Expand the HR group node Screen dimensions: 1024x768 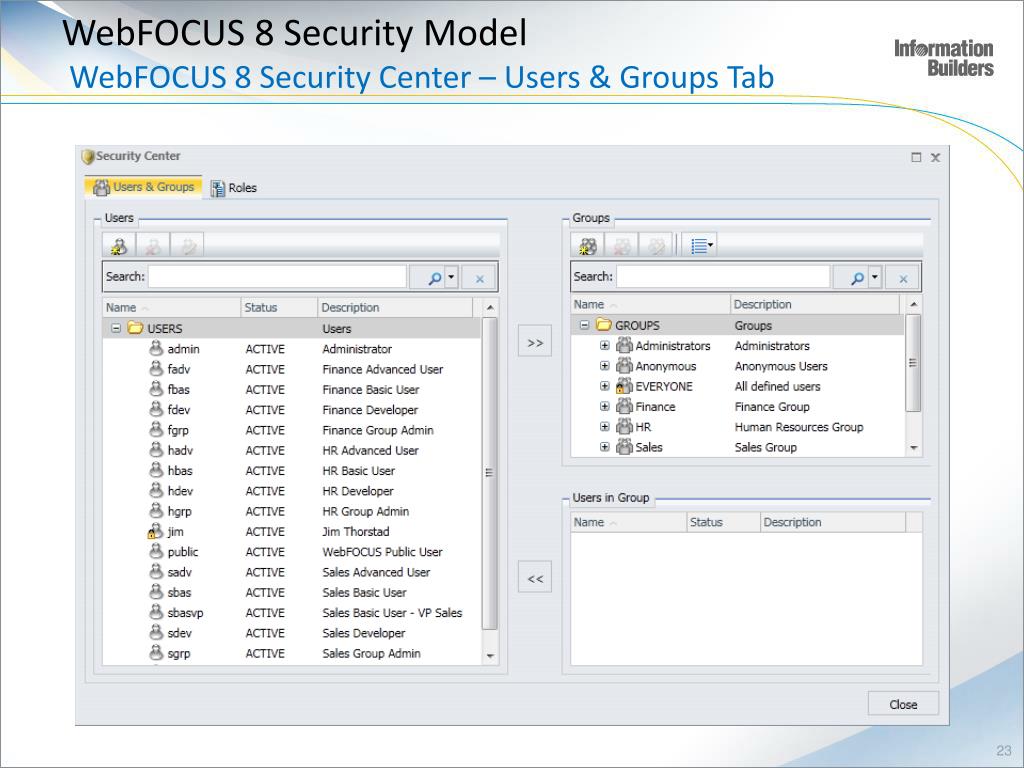pos(605,426)
